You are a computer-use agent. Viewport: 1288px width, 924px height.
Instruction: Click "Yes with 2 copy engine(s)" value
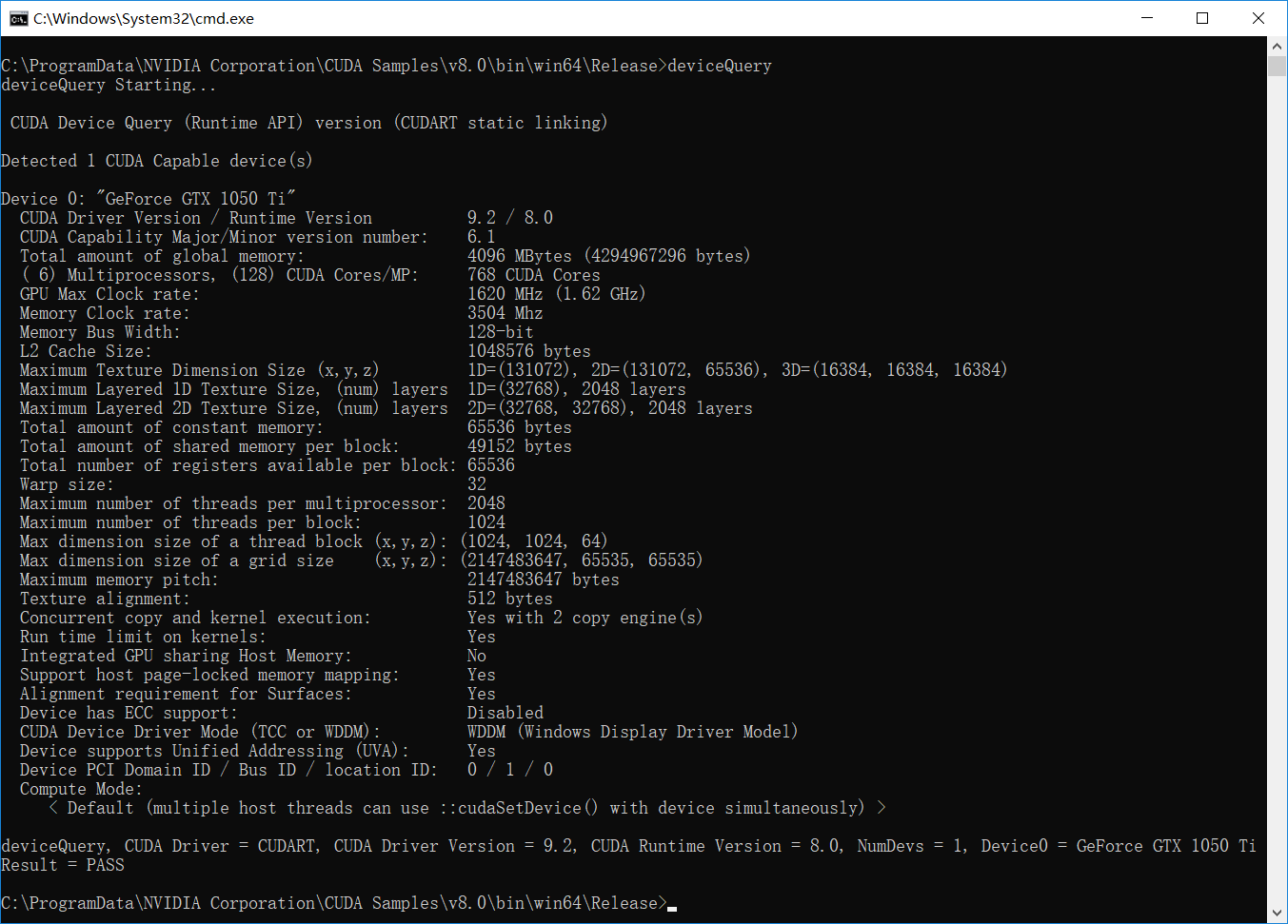[585, 618]
